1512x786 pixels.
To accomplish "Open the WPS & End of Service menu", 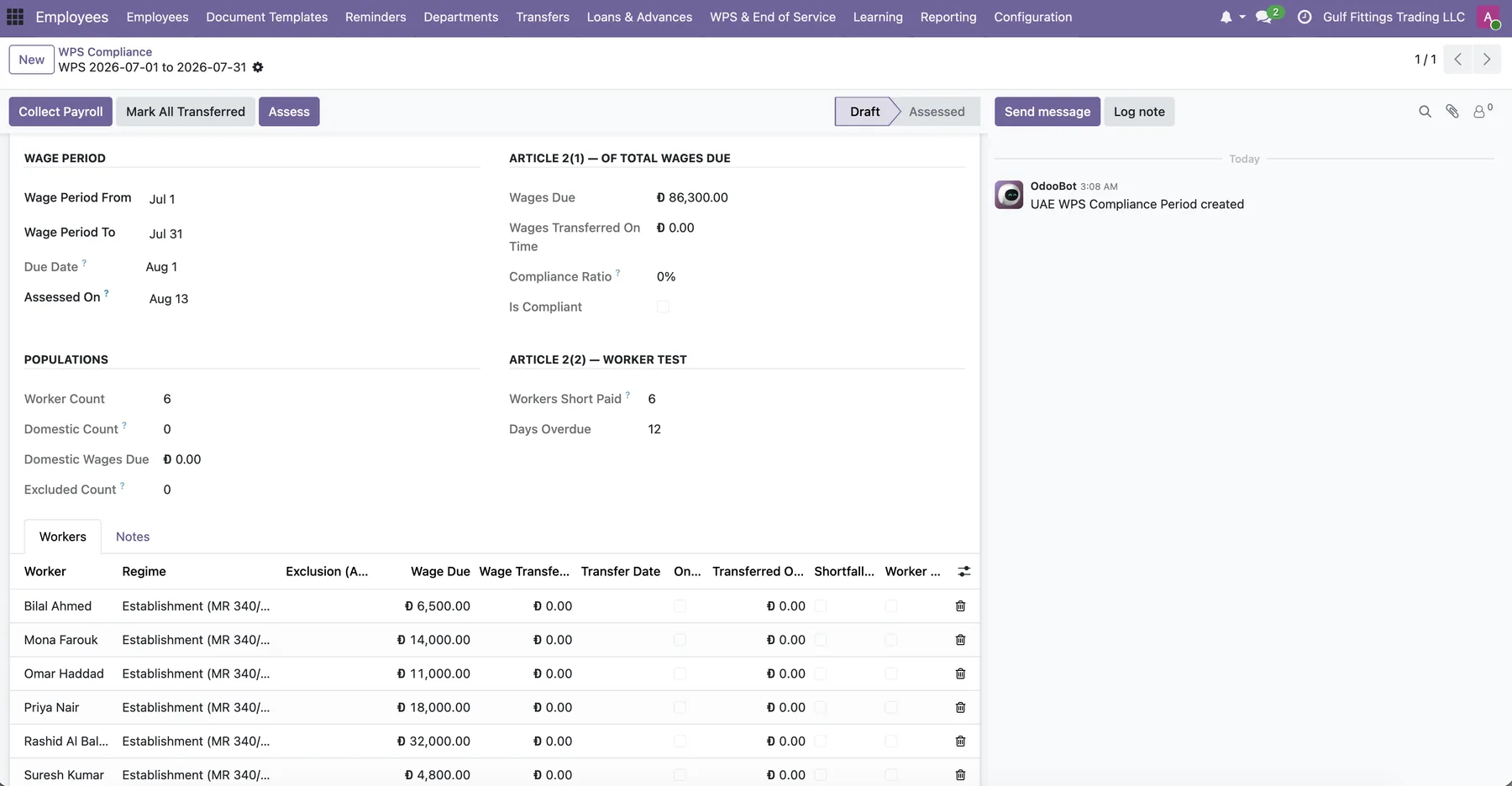I will coord(773,17).
